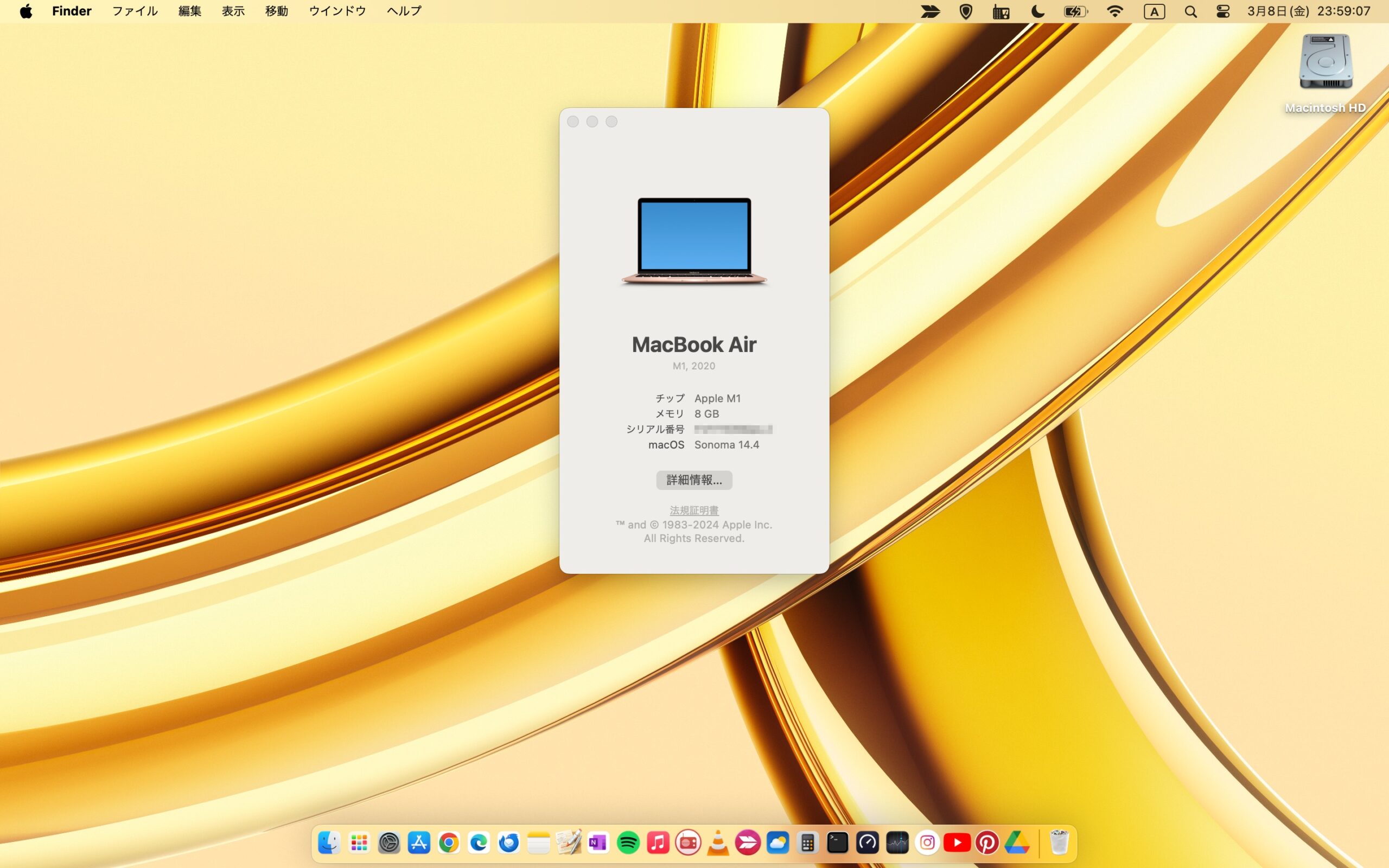1389x868 pixels.
Task: Launch Microsoft OneNote from the Dock
Action: pyautogui.click(x=598, y=843)
